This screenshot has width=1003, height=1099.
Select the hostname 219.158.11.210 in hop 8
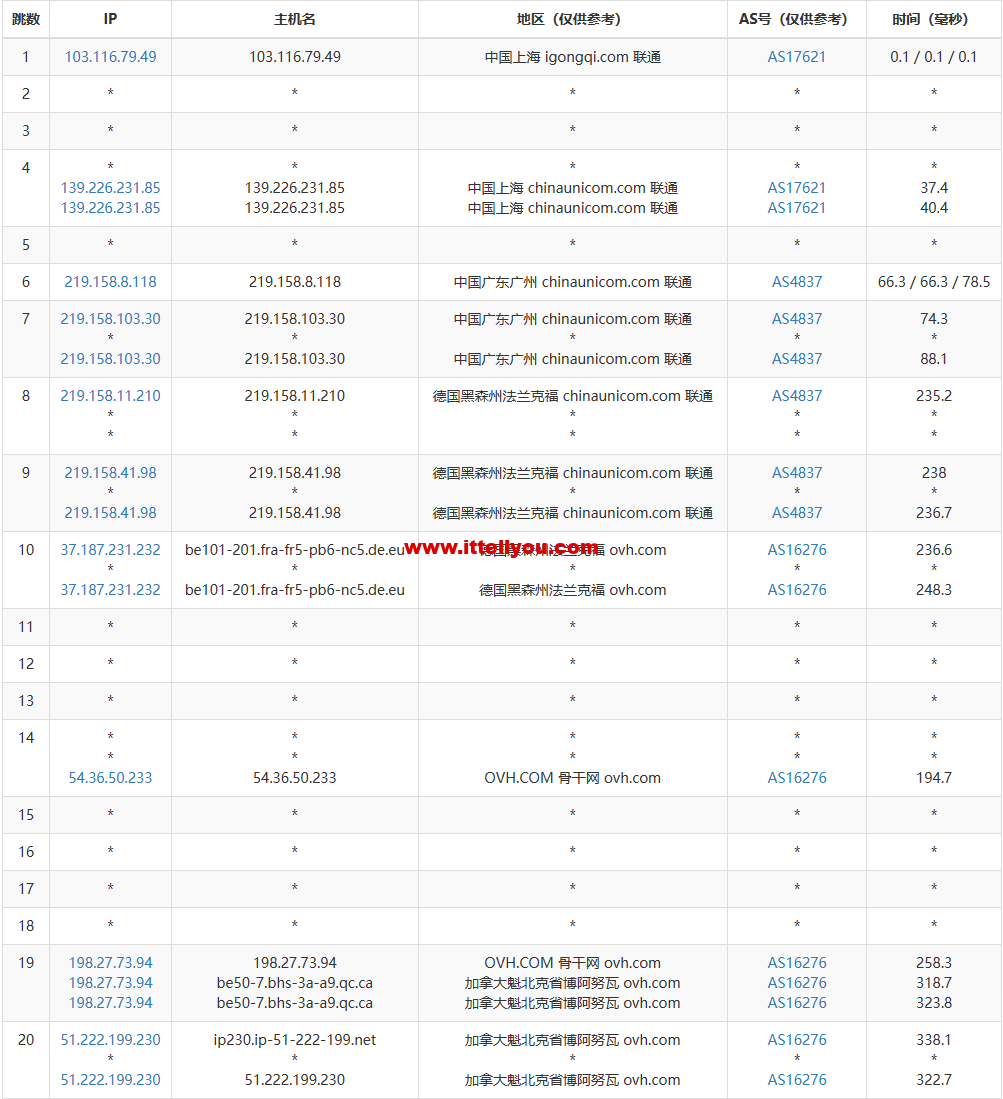pyautogui.click(x=294, y=395)
